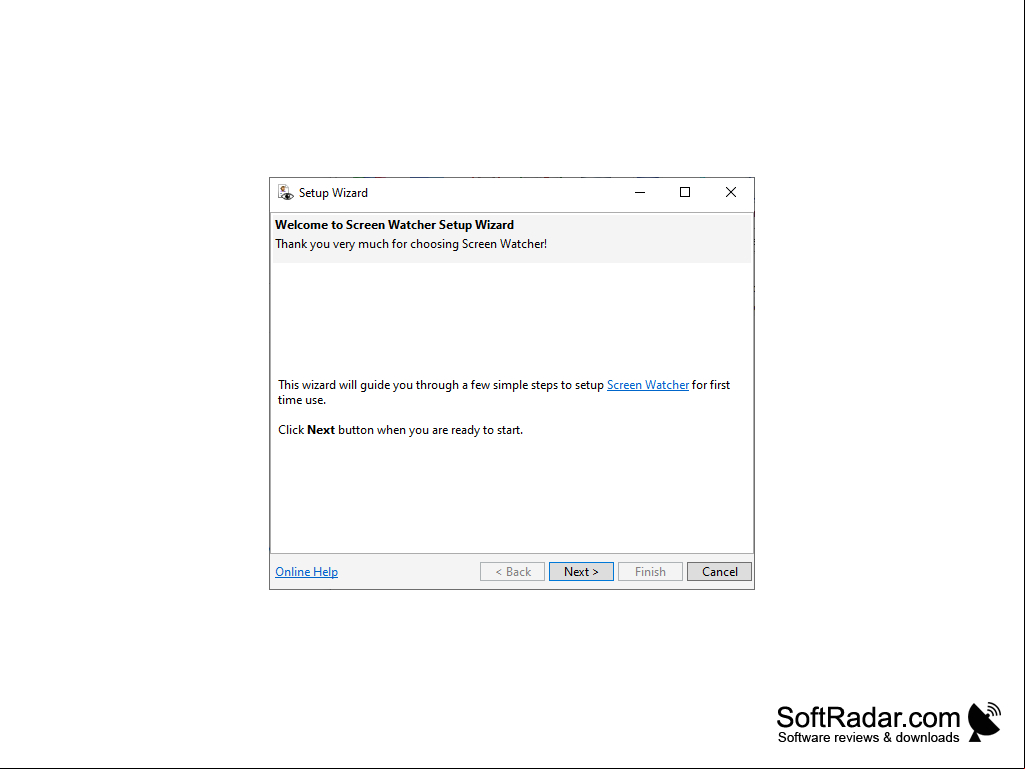Close the Setup Wizard window

(731, 192)
